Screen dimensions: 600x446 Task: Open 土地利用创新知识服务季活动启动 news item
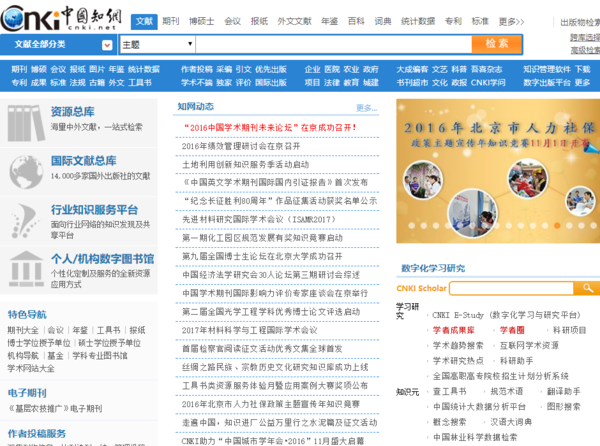245,164
